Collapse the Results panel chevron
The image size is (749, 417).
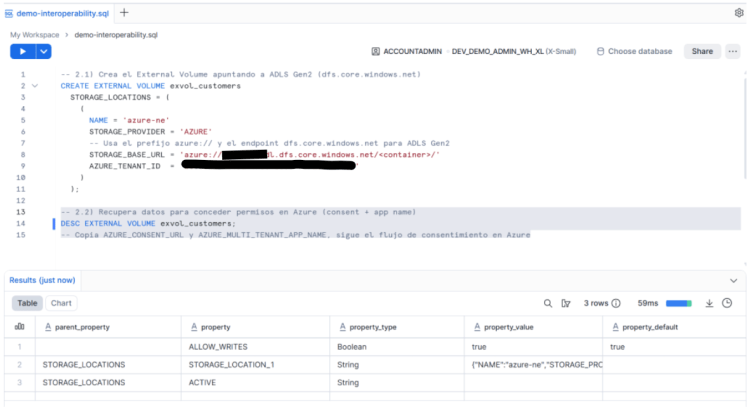coord(733,281)
